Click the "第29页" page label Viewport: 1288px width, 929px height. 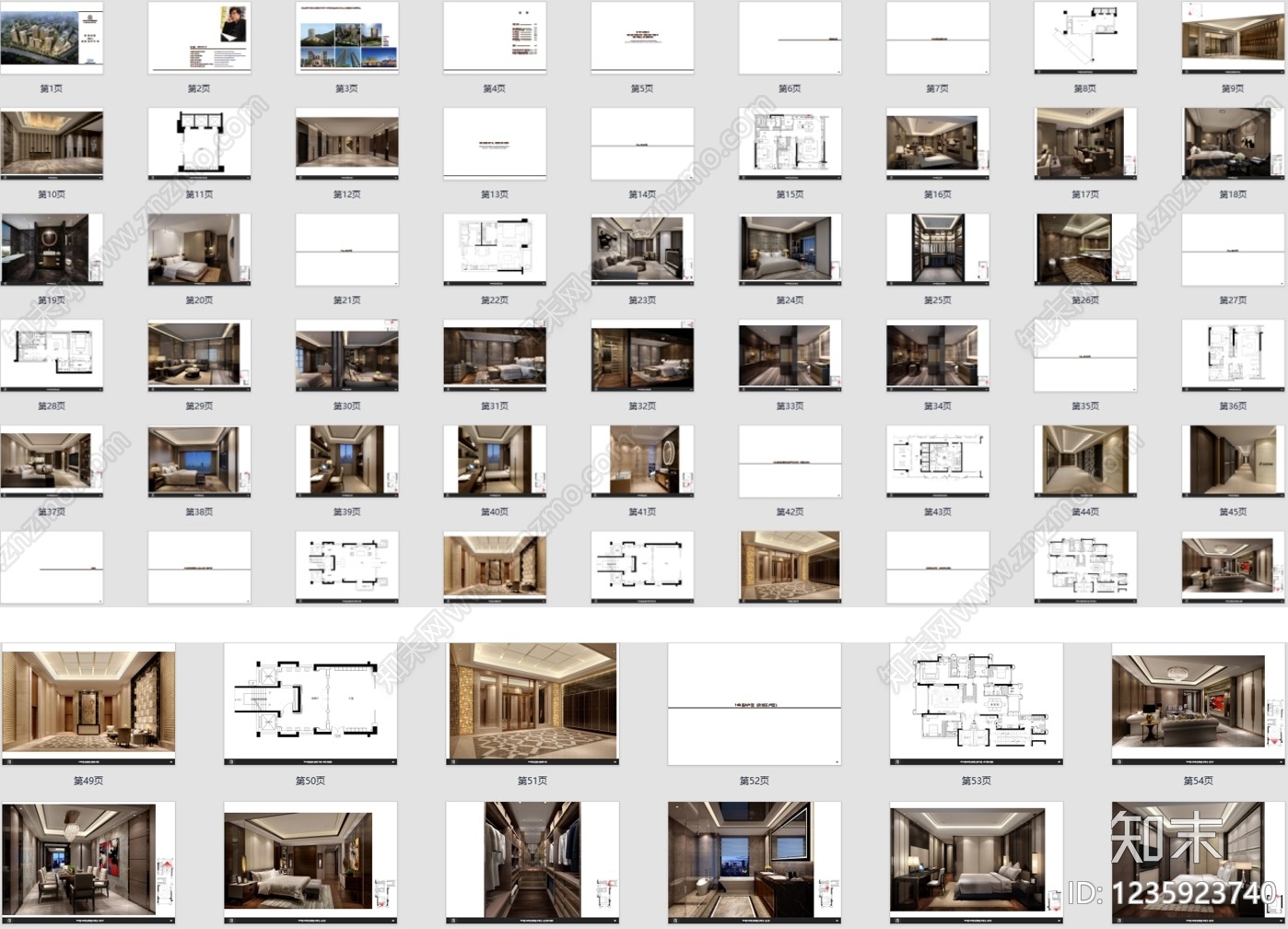[199, 406]
